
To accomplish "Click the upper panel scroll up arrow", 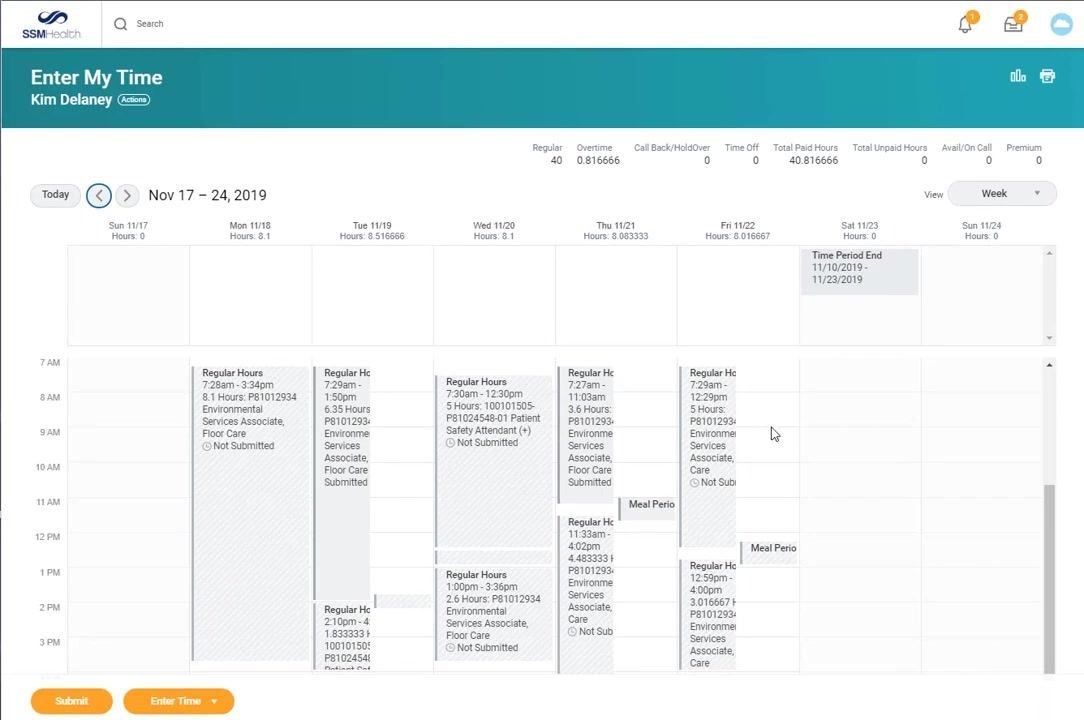I will click(x=1049, y=254).
